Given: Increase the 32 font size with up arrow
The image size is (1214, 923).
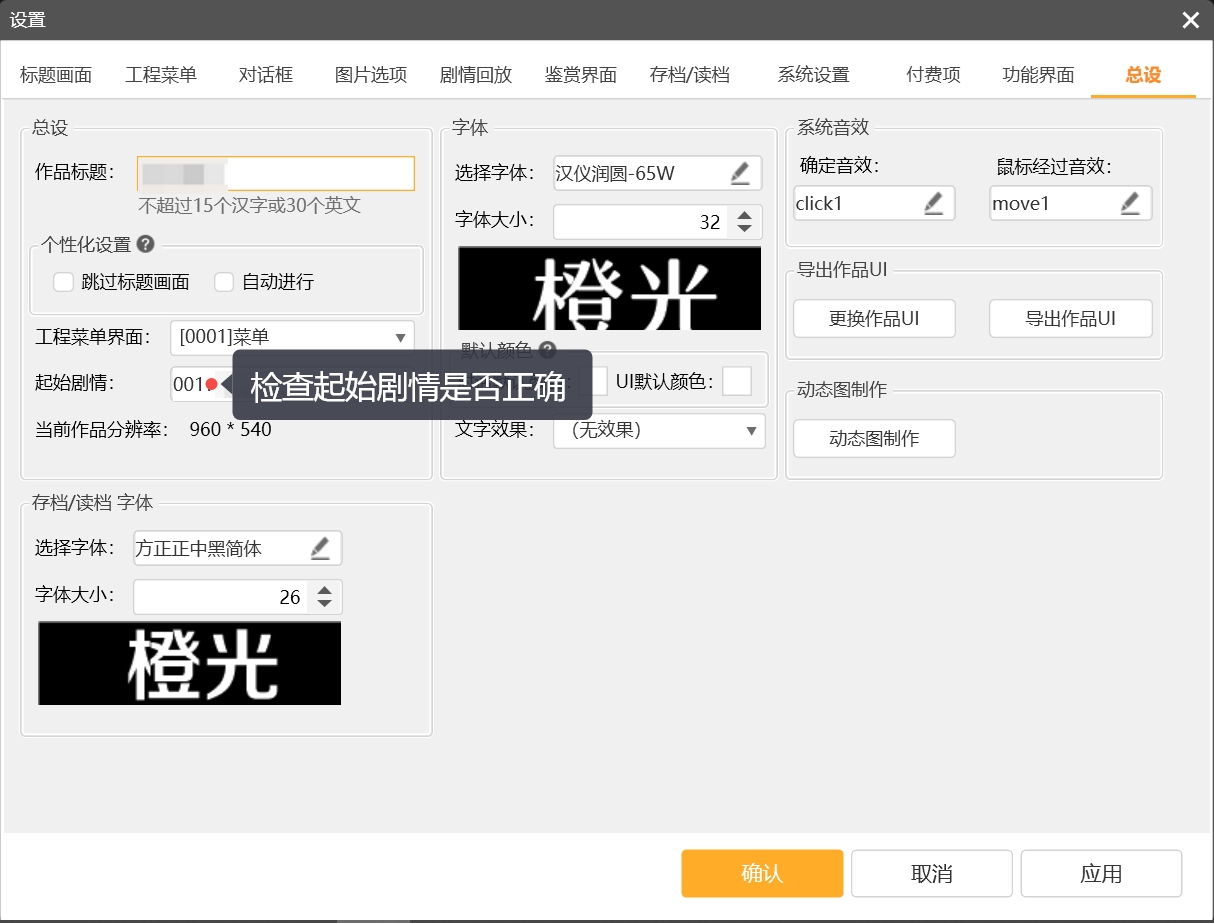Looking at the screenshot, I should 744,215.
